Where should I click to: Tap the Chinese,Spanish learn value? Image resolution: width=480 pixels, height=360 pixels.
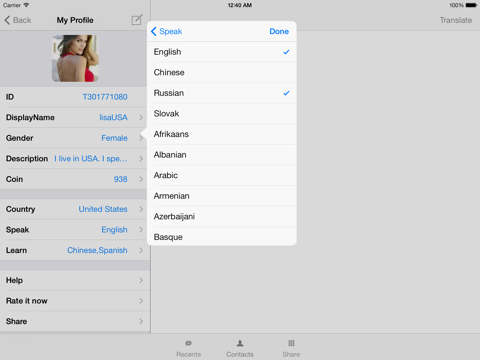tap(97, 250)
